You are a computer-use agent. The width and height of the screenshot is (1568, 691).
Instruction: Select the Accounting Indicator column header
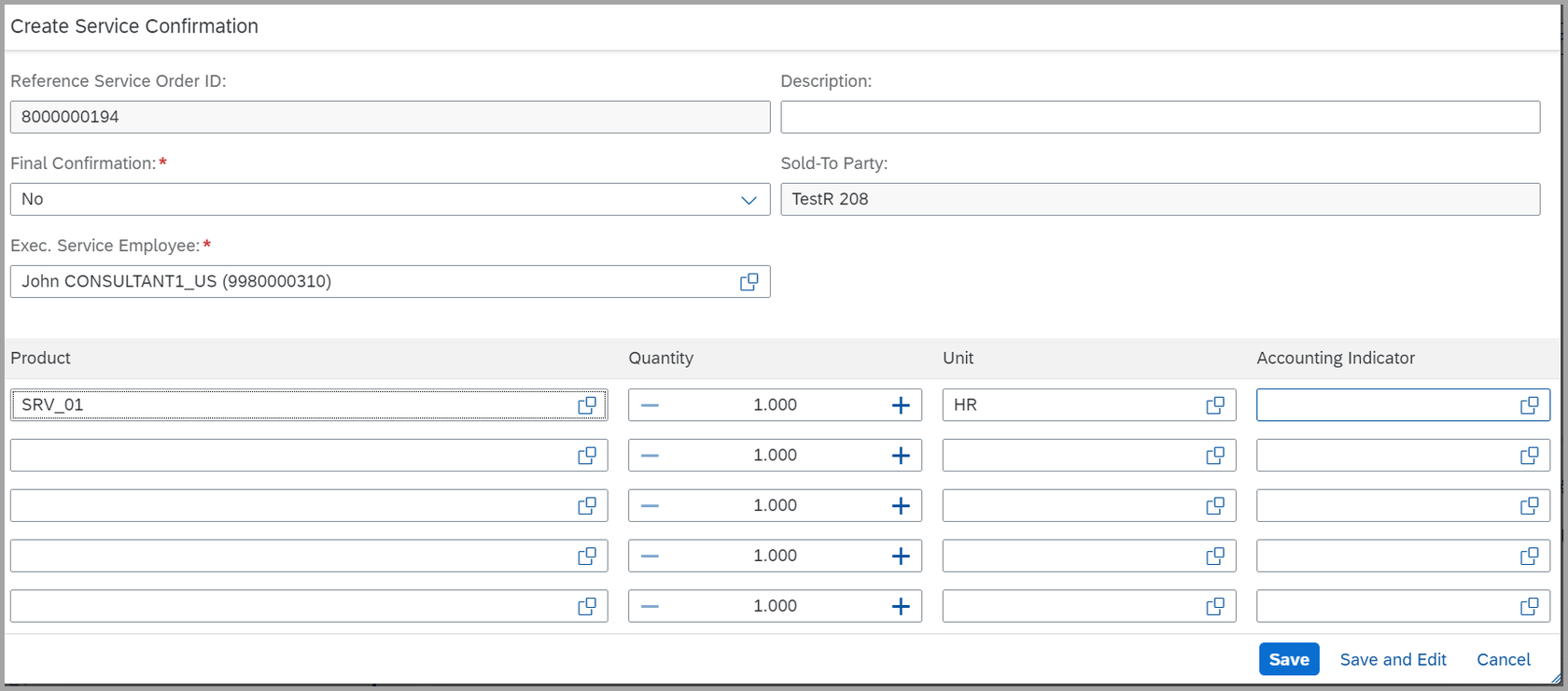(x=1336, y=359)
